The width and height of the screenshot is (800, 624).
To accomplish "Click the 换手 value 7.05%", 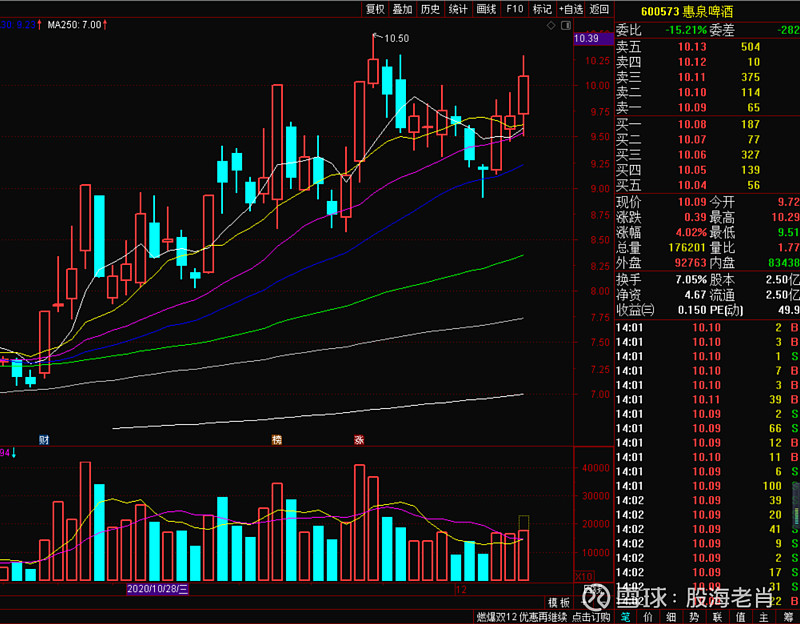I will [691, 280].
